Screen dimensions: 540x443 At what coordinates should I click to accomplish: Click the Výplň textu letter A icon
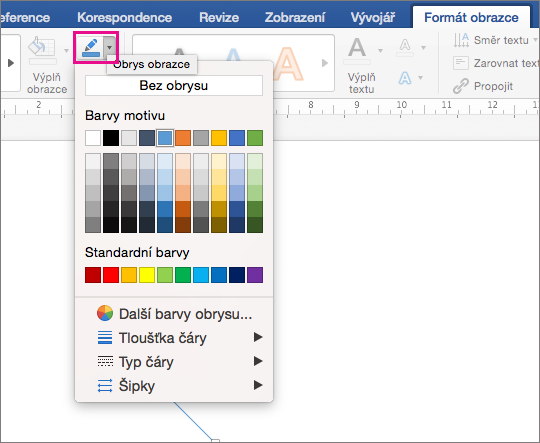pos(357,49)
